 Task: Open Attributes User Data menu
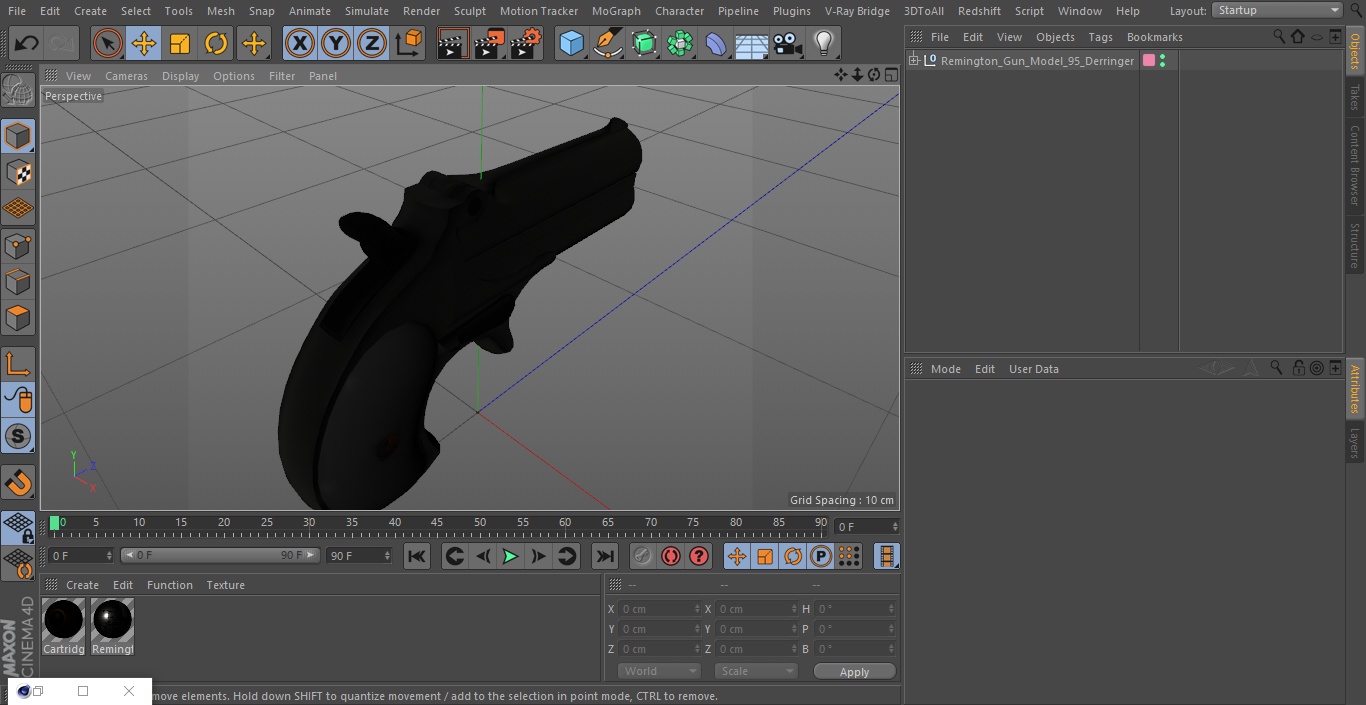coord(1033,369)
